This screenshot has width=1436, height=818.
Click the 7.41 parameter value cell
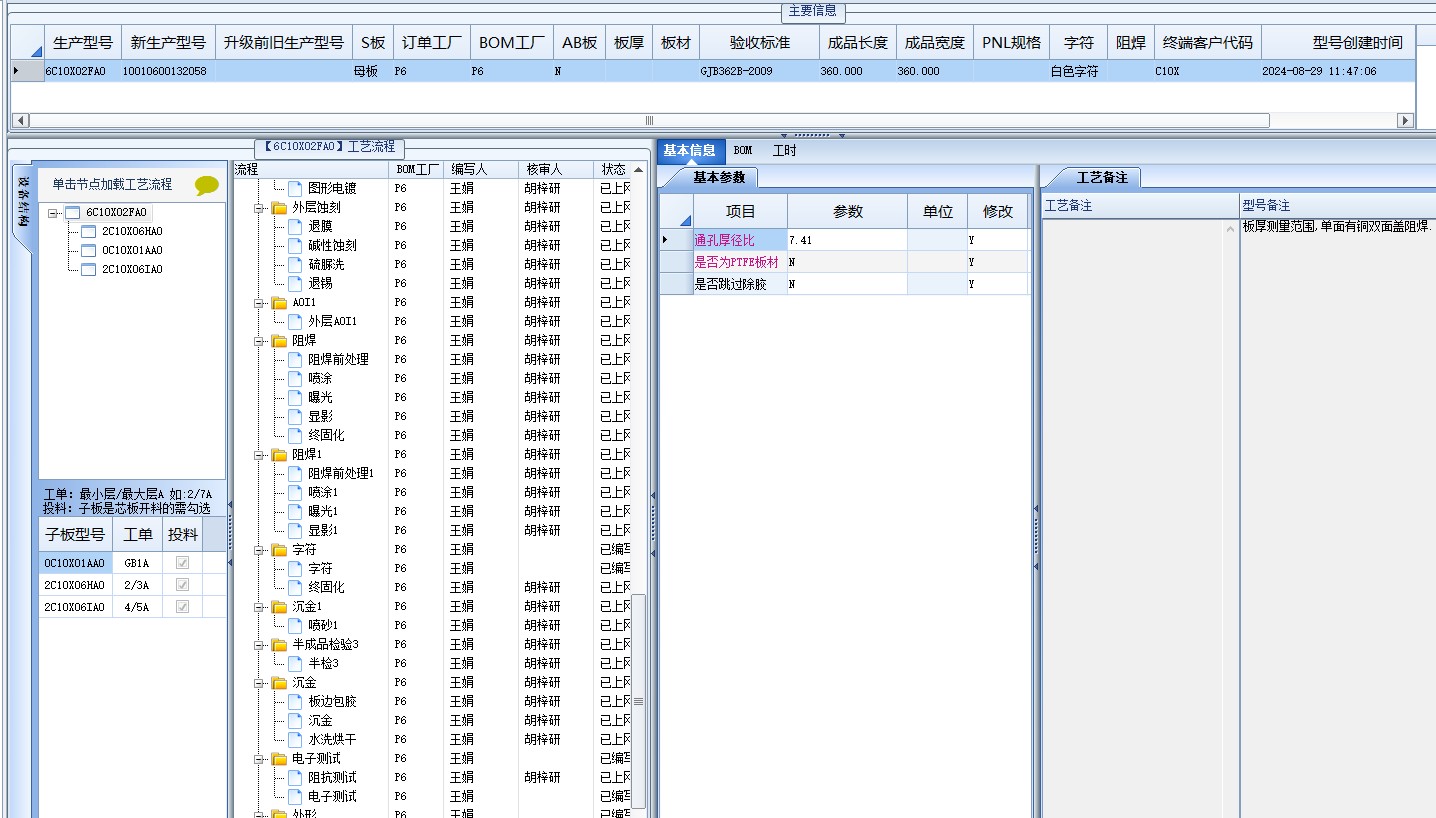(x=848, y=240)
